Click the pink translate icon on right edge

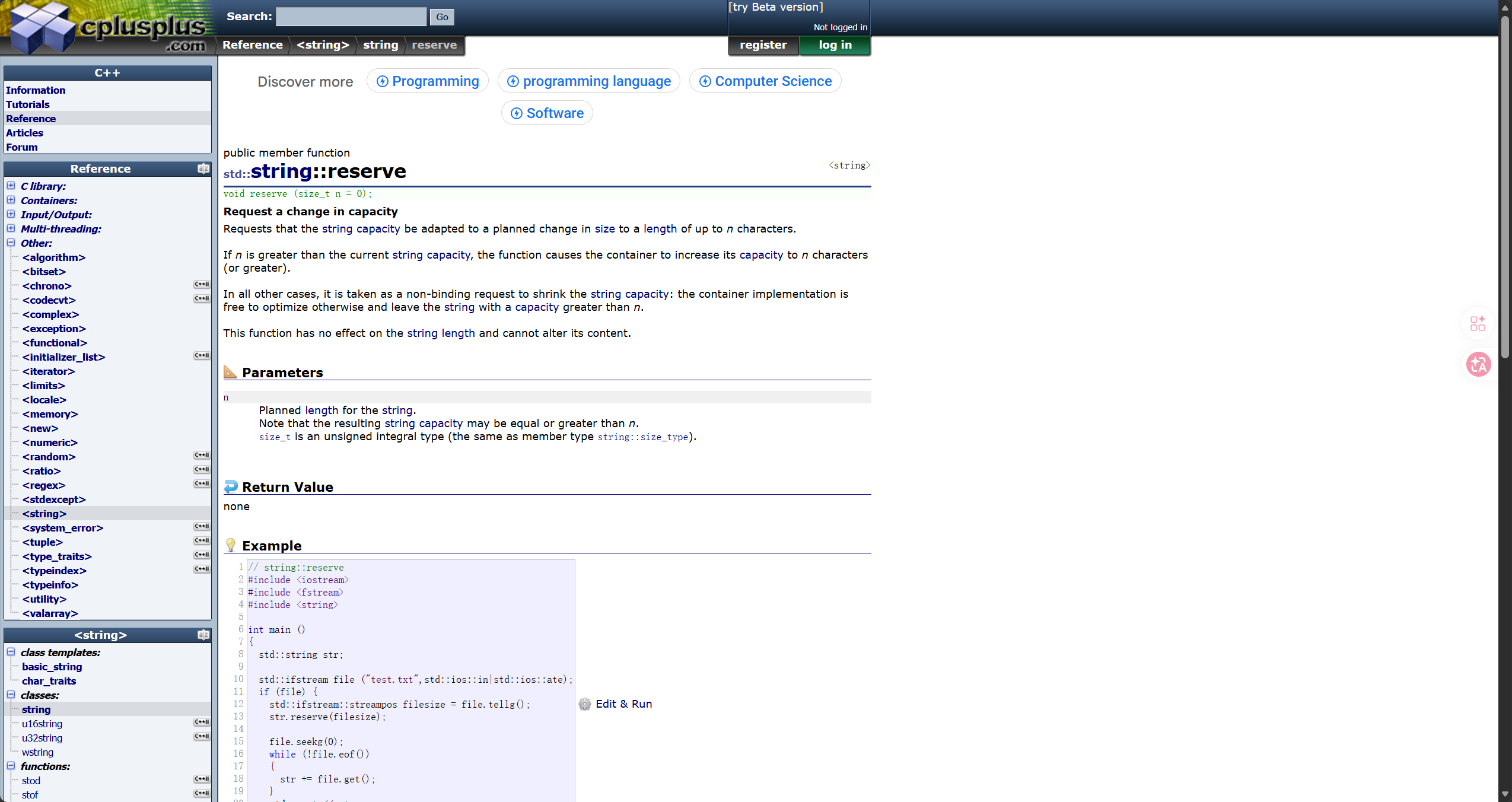[x=1478, y=364]
